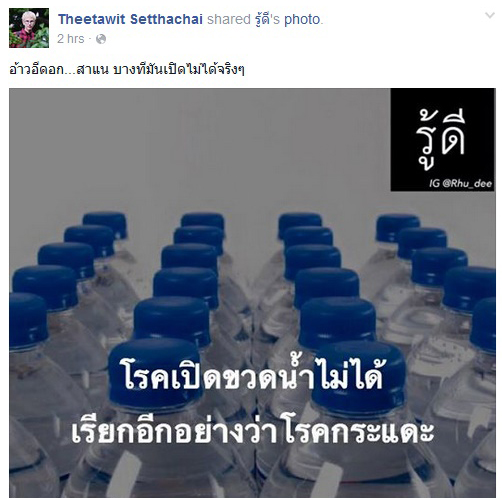The width and height of the screenshot is (502, 498).
Task: Click the 'shared' text in post header
Action: tap(229, 19)
